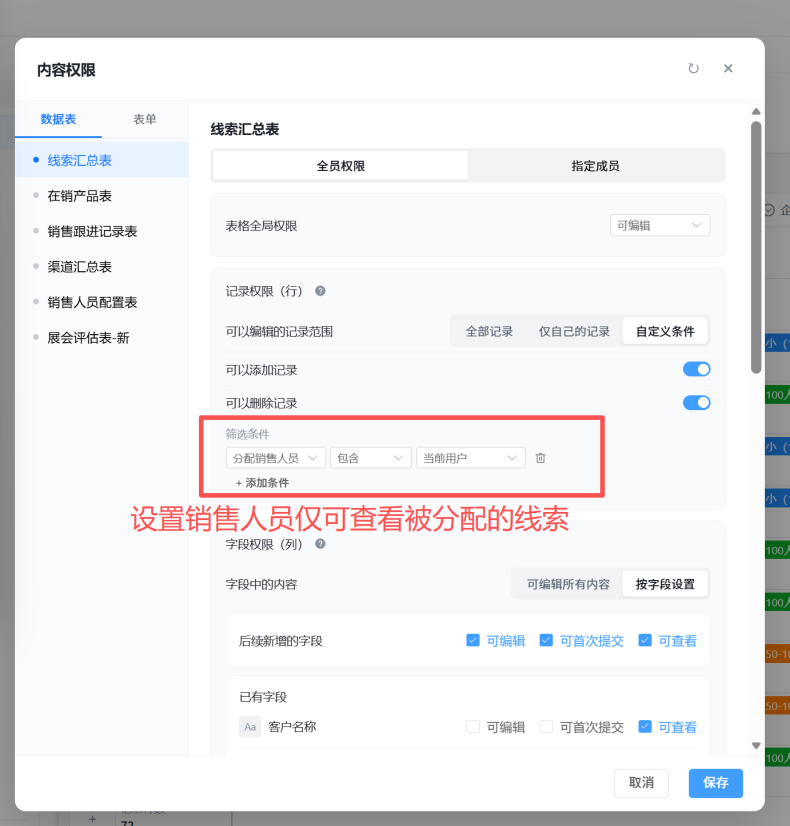790x826 pixels.
Task: Toggle 可以删除记录 switch
Action: coord(696,403)
